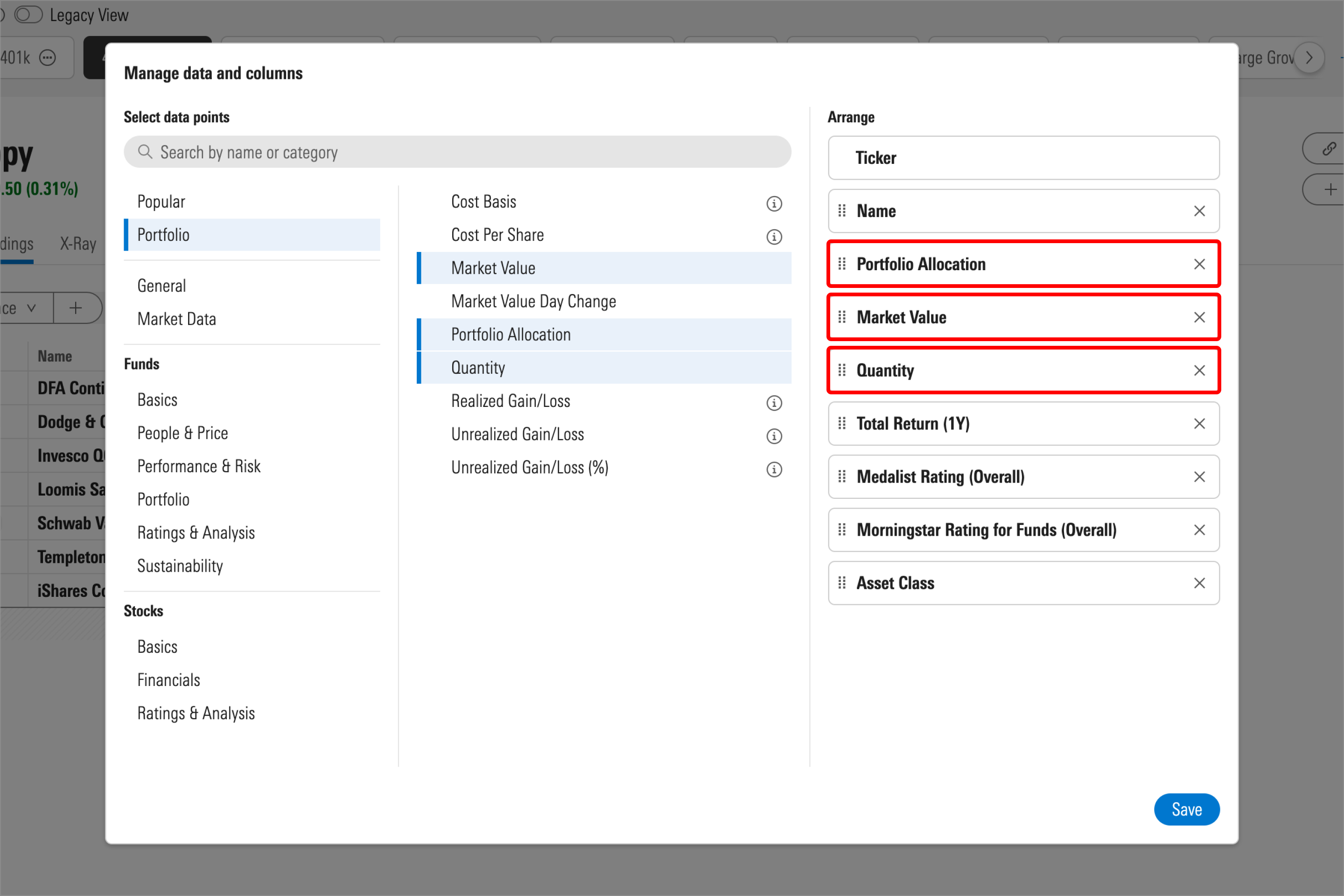This screenshot has width=1344, height=896.
Task: Remove the Portfolio Allocation column
Action: [1199, 264]
